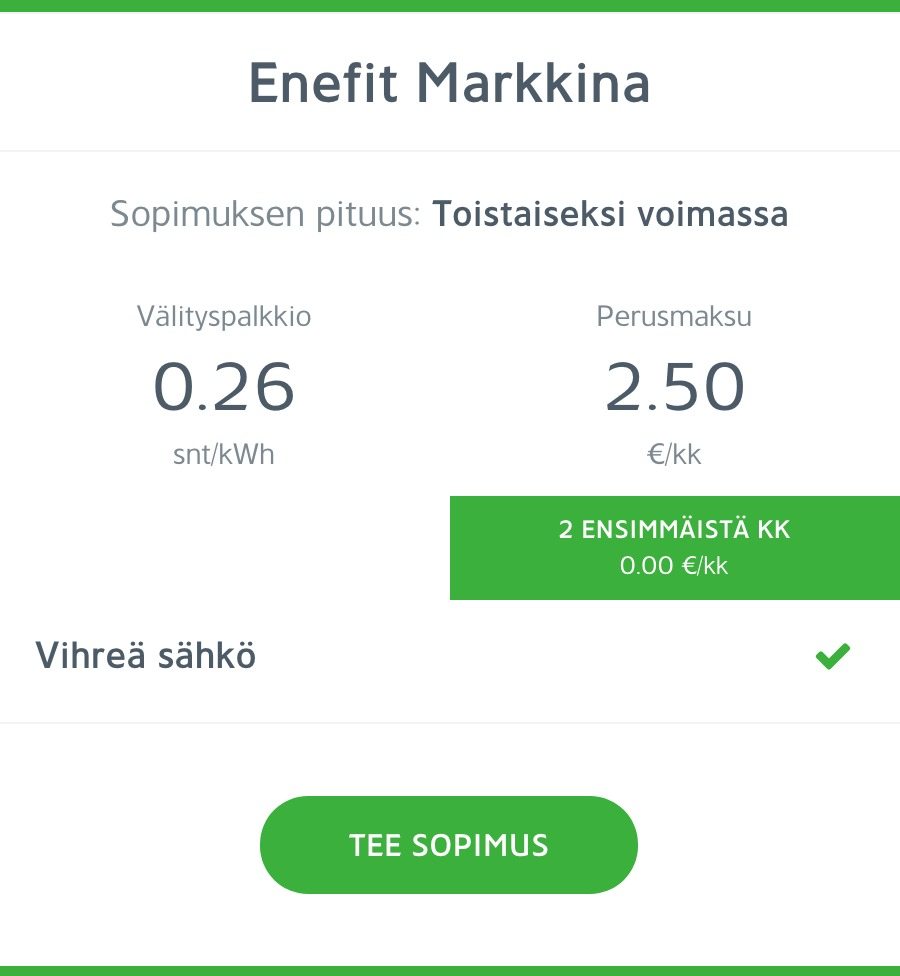Tap the €/kk unit under 2.50

(x=674, y=455)
